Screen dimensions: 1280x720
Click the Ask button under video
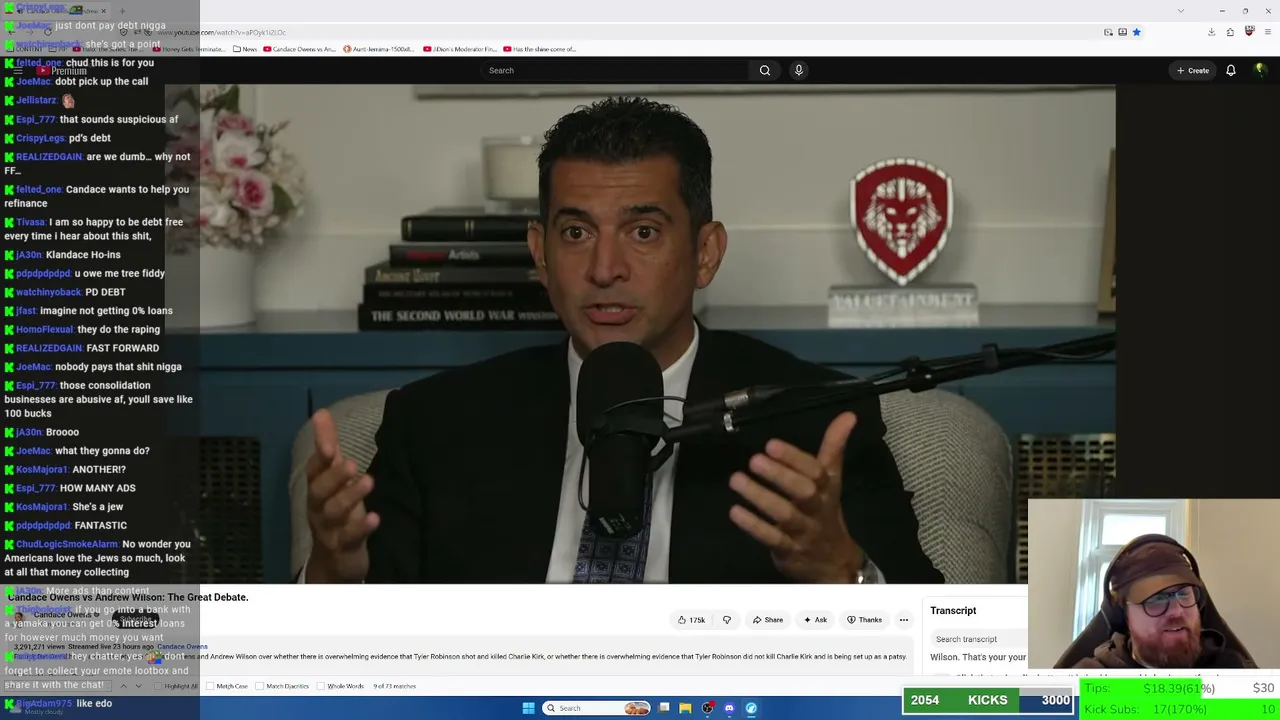click(x=816, y=620)
